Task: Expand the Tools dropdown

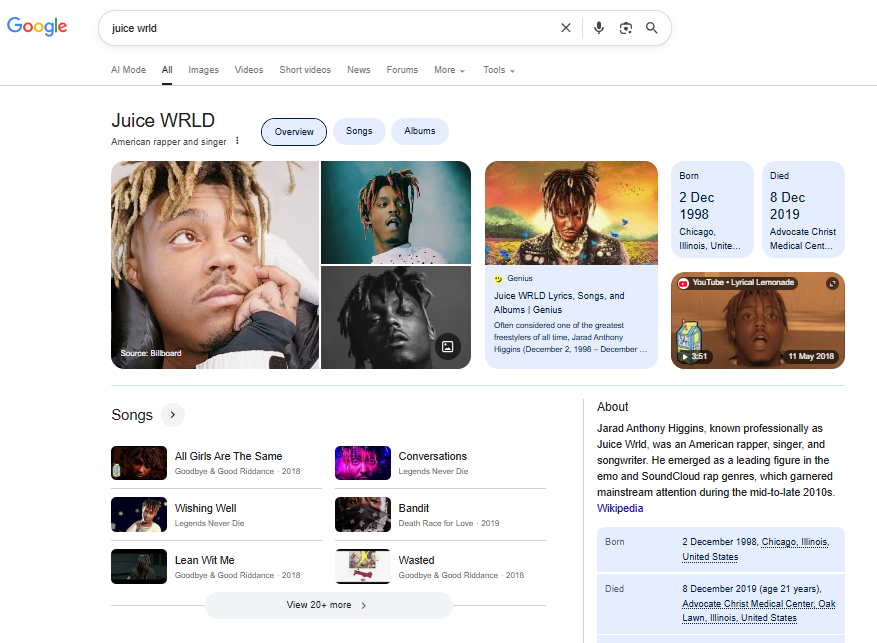Action: point(499,70)
